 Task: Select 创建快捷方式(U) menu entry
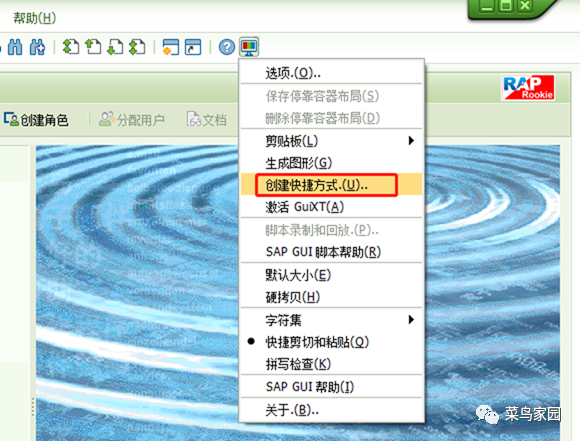tap(331, 185)
